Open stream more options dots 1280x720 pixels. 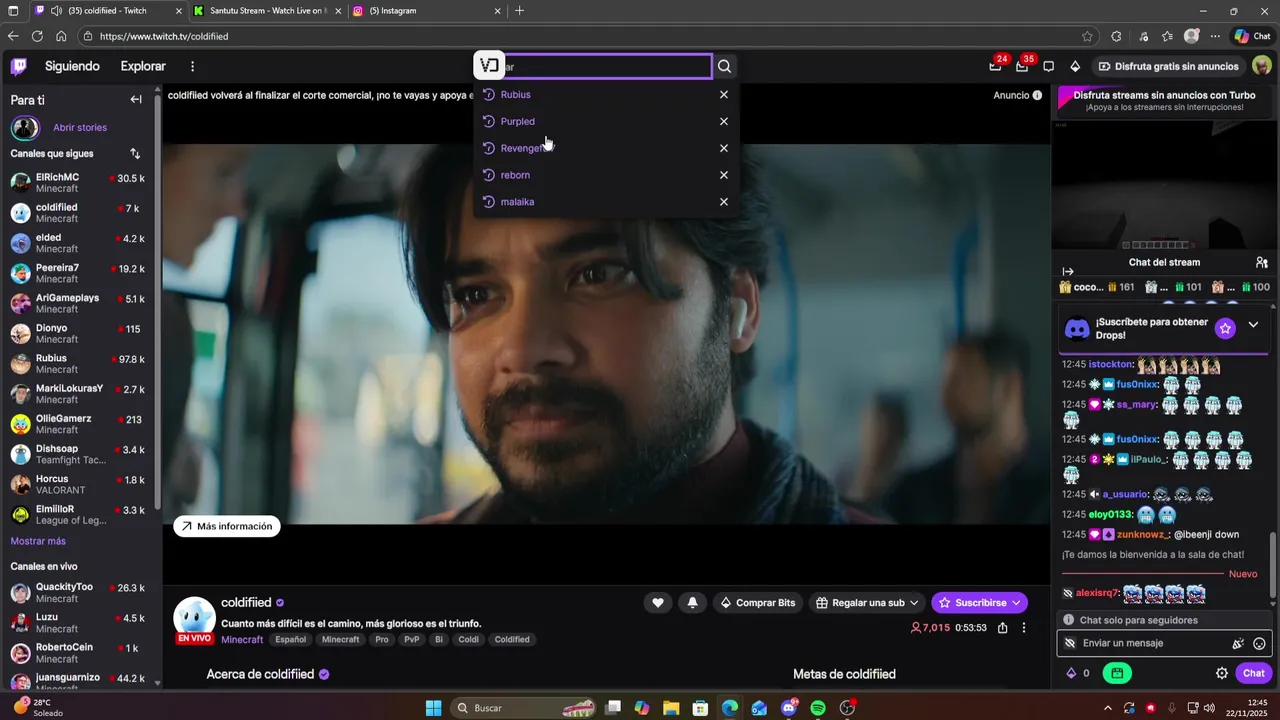point(1024,628)
